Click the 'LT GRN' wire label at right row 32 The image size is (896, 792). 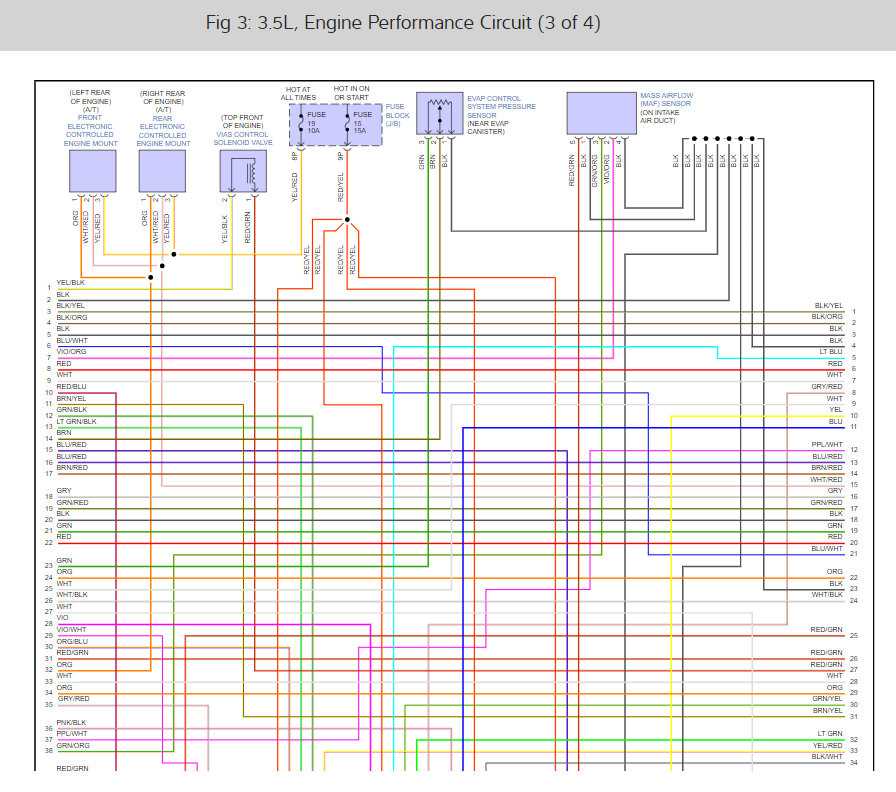coord(830,733)
